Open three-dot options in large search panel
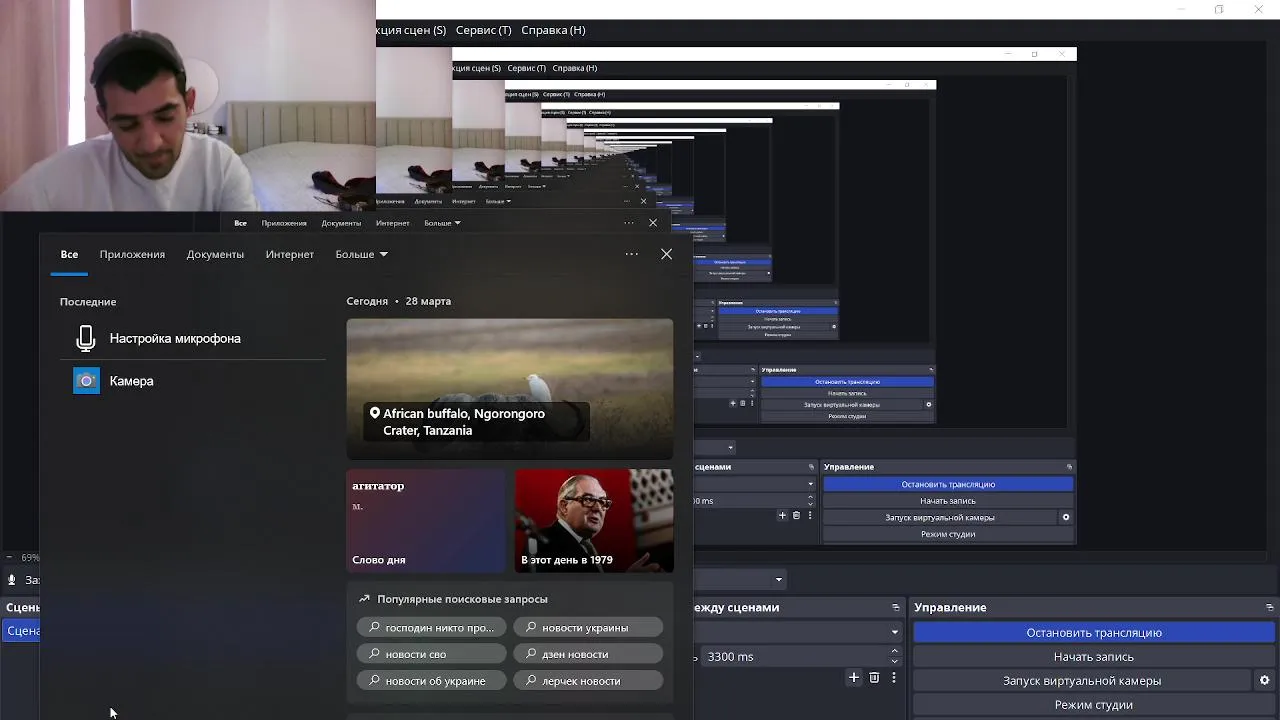Image resolution: width=1280 pixels, height=720 pixels. pos(631,254)
